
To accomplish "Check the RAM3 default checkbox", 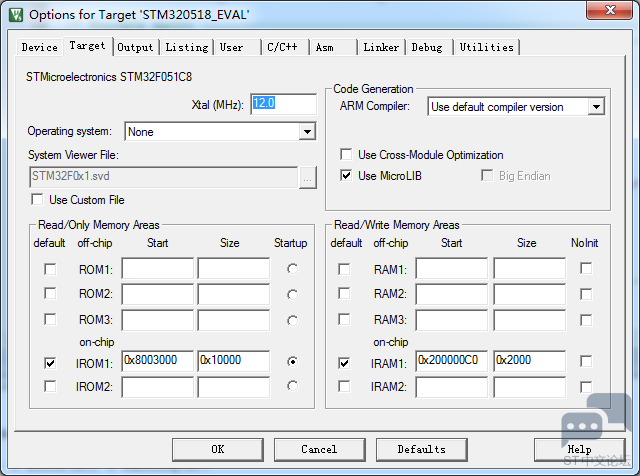I will [344, 319].
